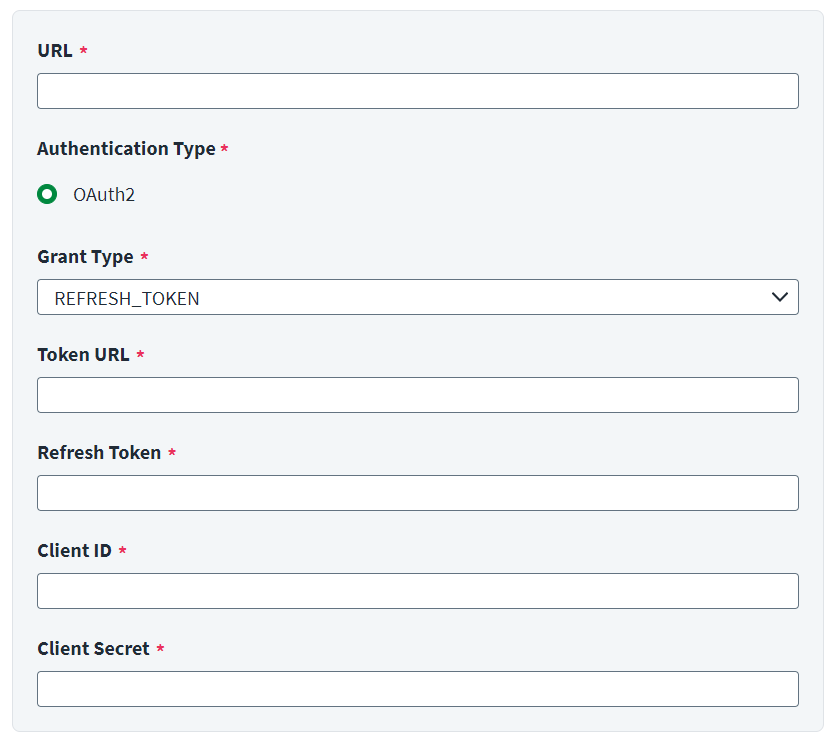Select the Client Secret input box
Viewport: 837px width, 745px height.
tap(418, 689)
